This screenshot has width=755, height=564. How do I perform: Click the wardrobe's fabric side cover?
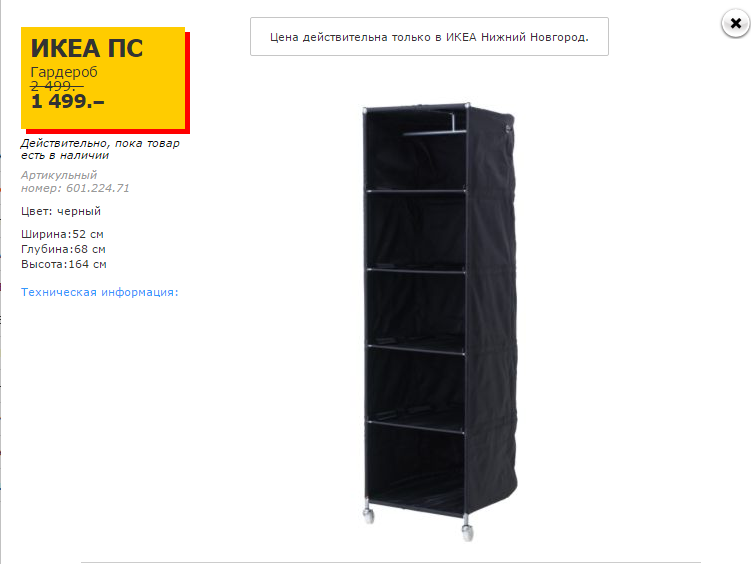pyautogui.click(x=491, y=308)
